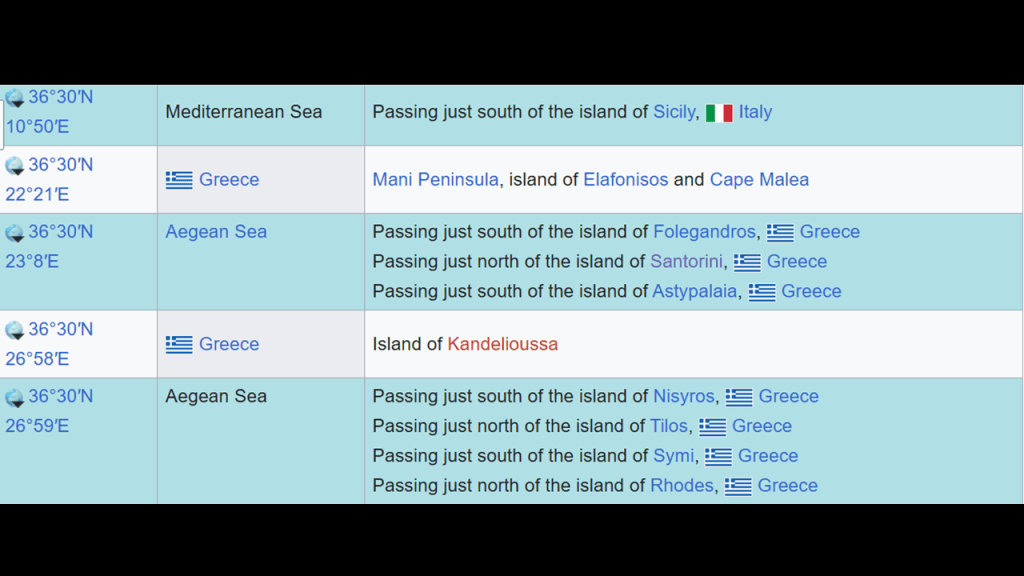Open the Sicily link
1024x576 pixels.
tap(673, 112)
